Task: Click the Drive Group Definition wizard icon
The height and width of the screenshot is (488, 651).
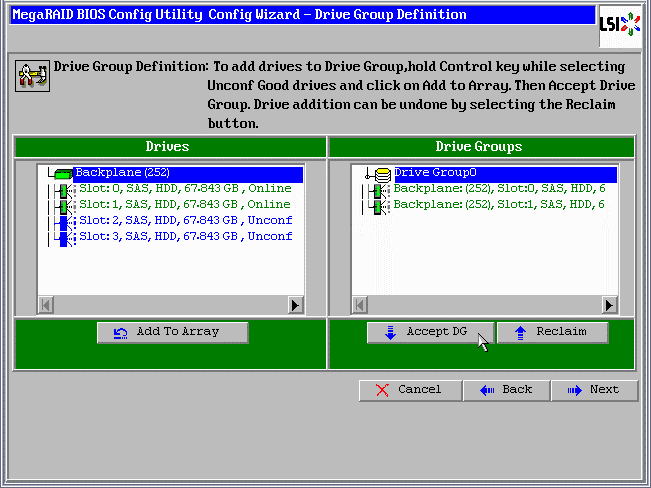Action: [x=32, y=76]
